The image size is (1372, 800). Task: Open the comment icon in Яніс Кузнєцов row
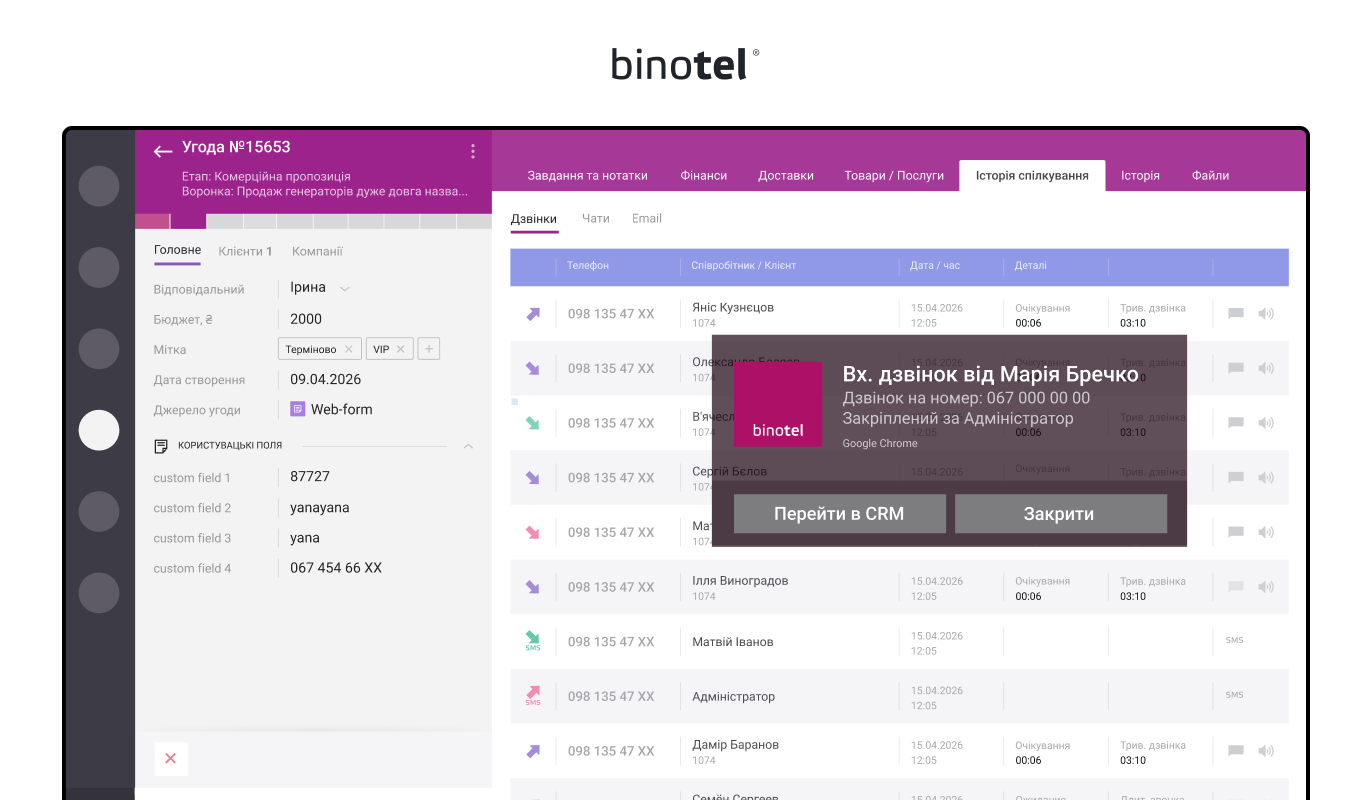pyautogui.click(x=1236, y=314)
